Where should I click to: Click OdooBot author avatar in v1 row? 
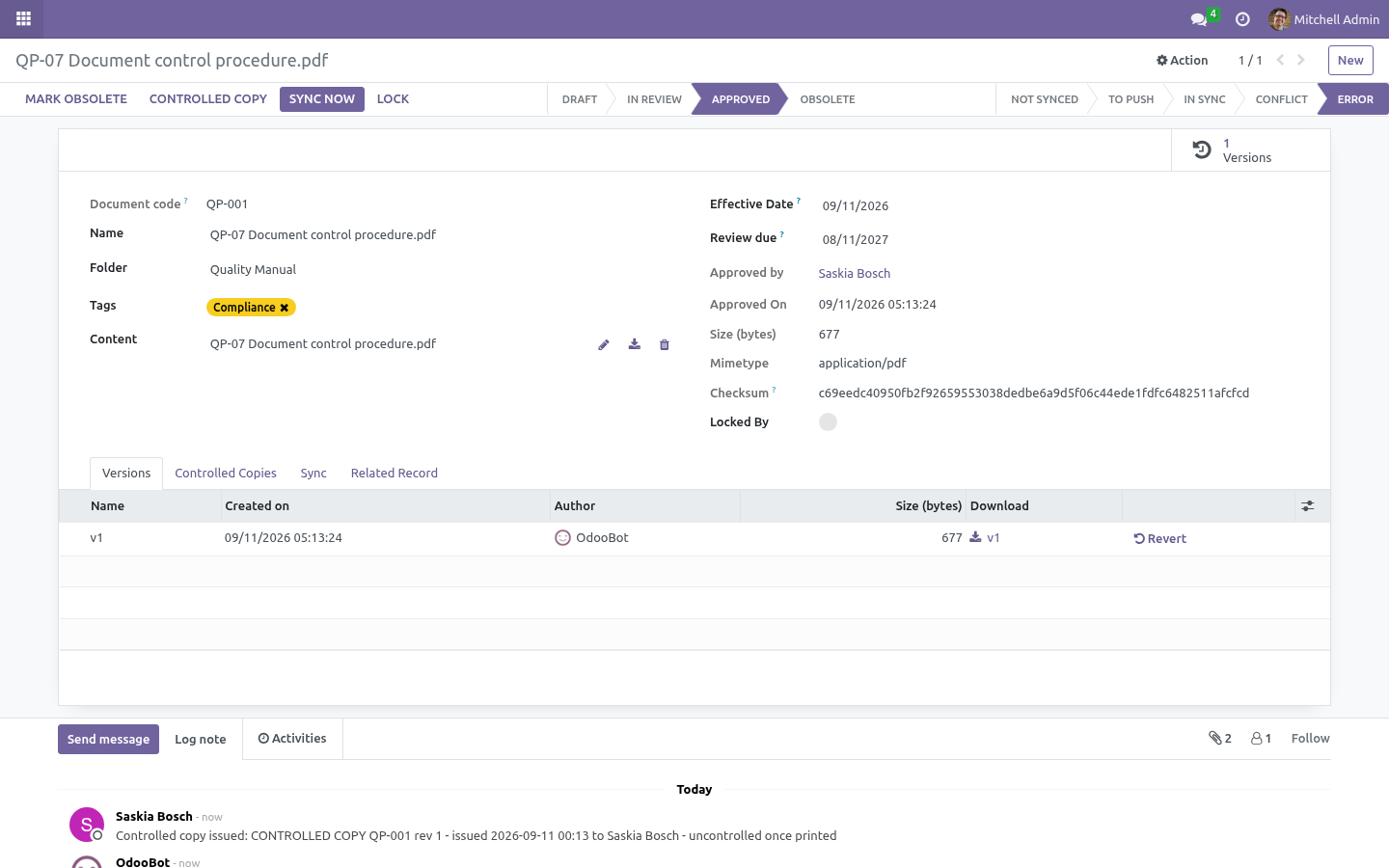coord(562,538)
